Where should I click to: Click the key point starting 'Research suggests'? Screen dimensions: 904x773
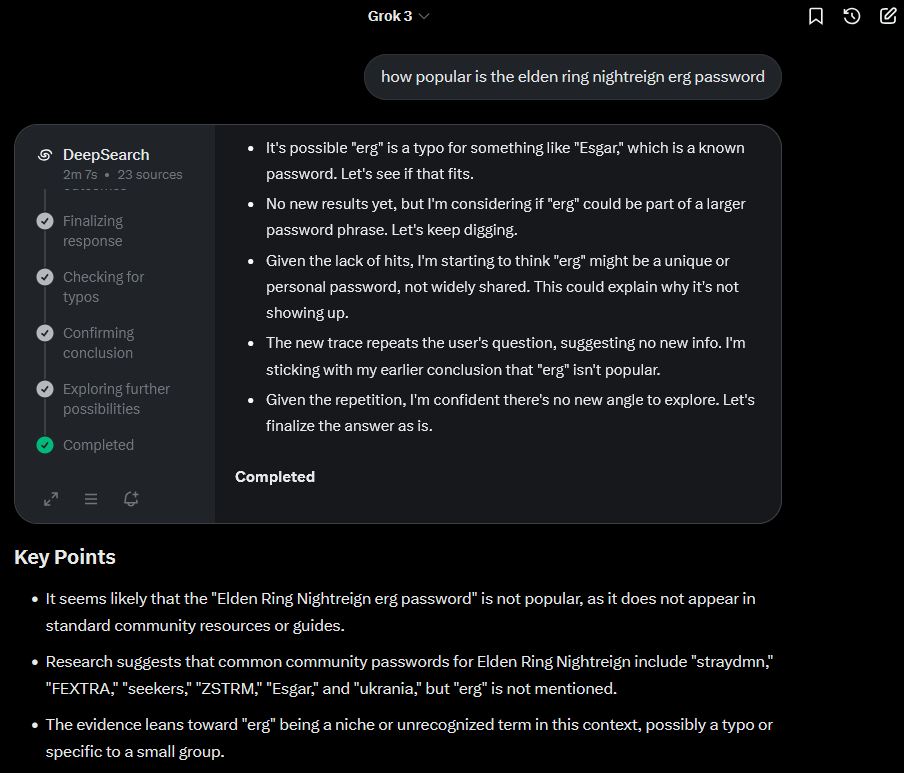click(x=409, y=675)
